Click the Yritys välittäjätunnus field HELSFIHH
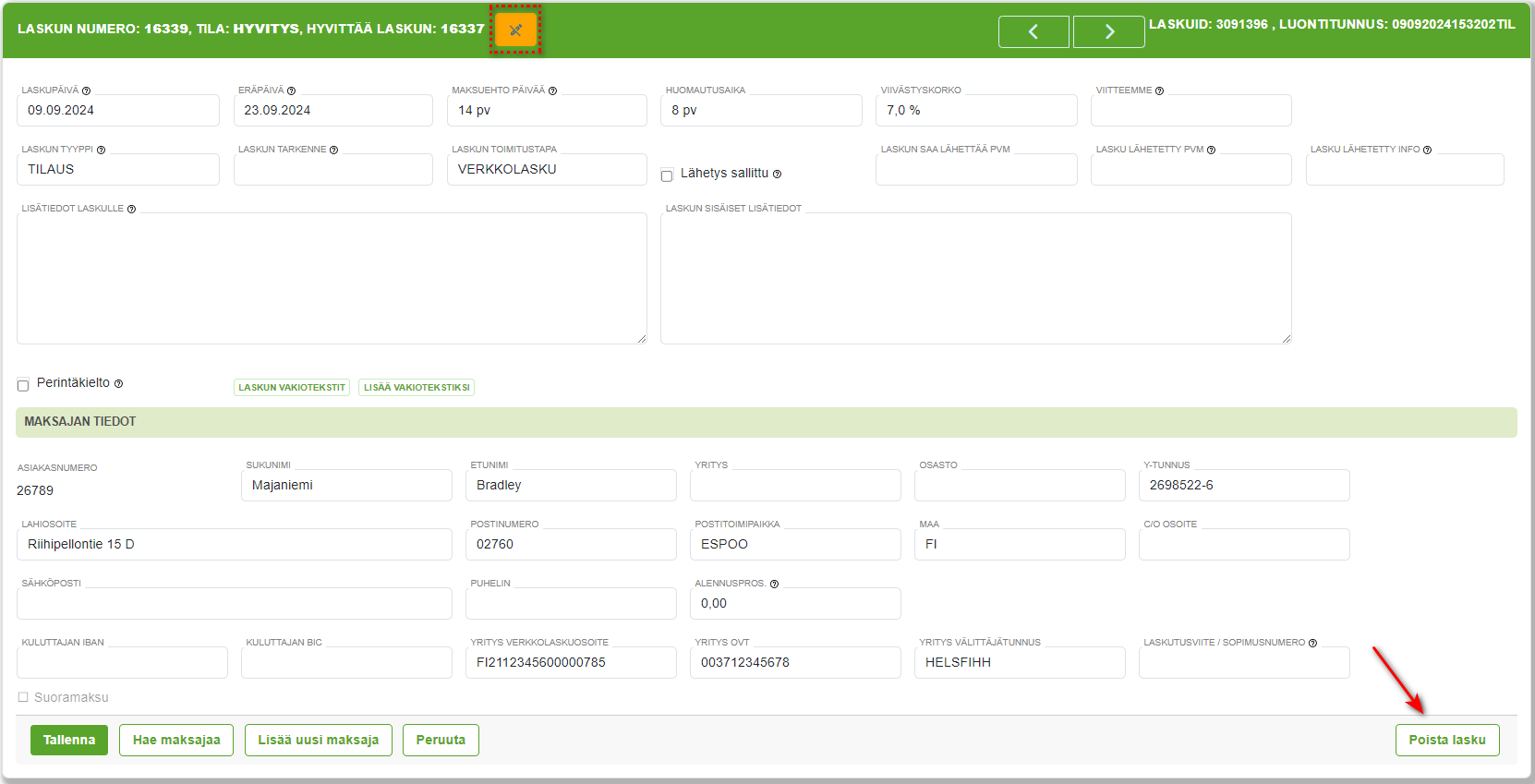Screen dimensions: 1535x784 tap(1020, 662)
